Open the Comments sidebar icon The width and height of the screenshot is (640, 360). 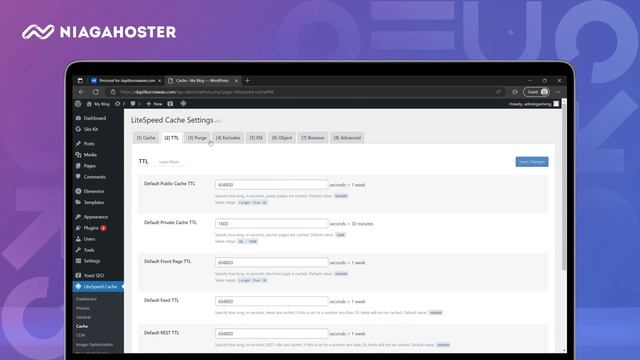[x=78, y=177]
